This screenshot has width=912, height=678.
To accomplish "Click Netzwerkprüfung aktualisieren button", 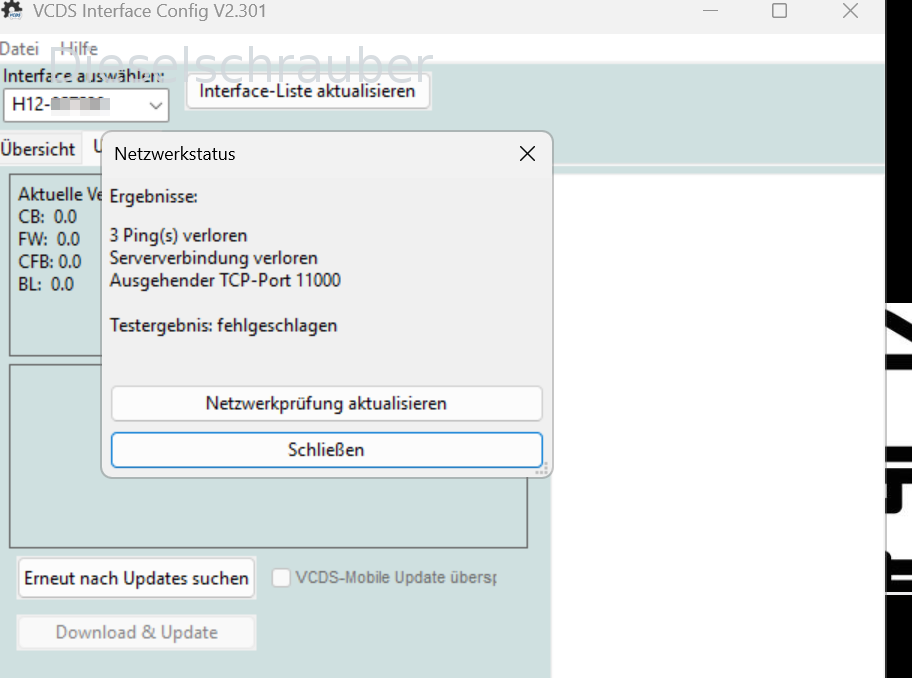I will pyautogui.click(x=326, y=404).
